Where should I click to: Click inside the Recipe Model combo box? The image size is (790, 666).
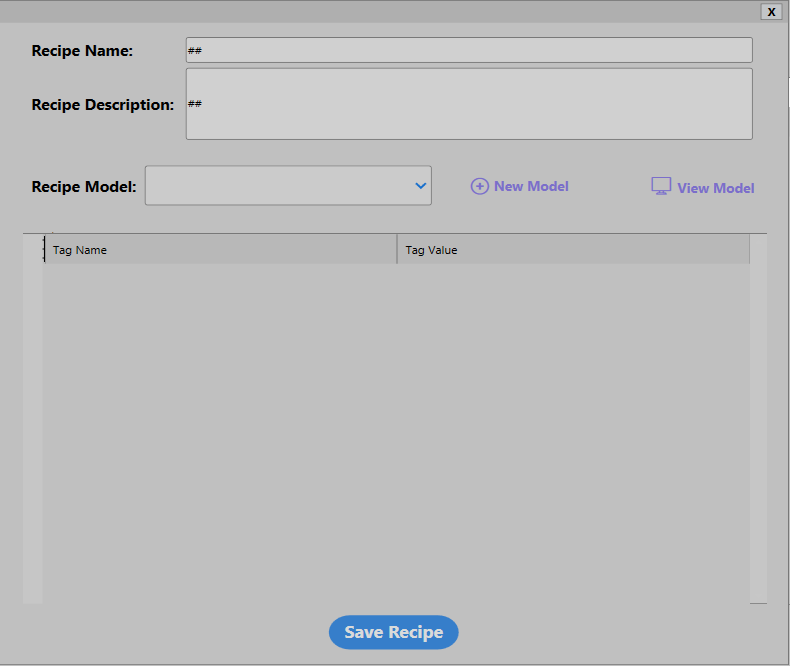coord(278,185)
